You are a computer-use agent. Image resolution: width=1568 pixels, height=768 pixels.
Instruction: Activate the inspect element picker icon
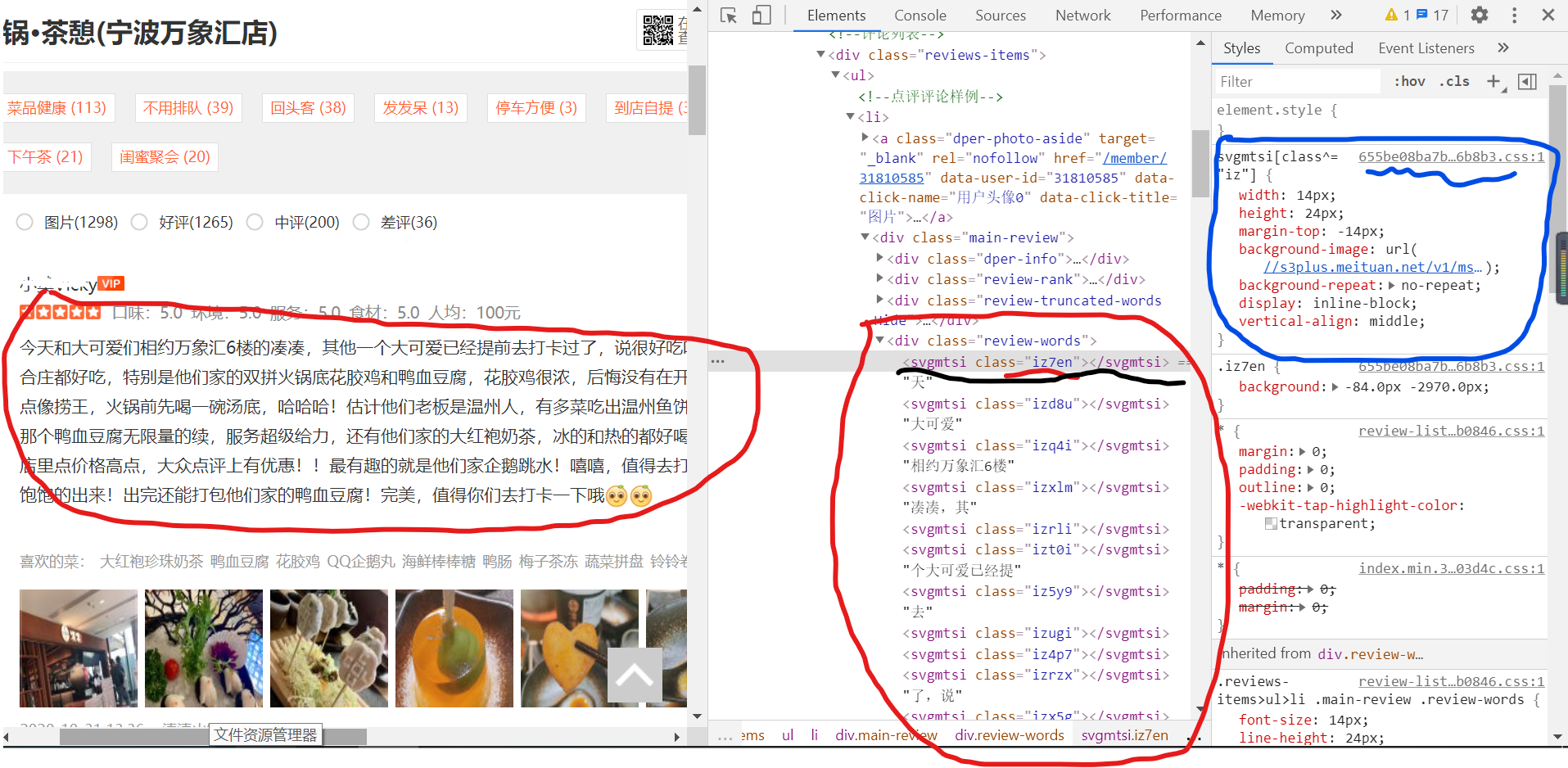pos(729,15)
